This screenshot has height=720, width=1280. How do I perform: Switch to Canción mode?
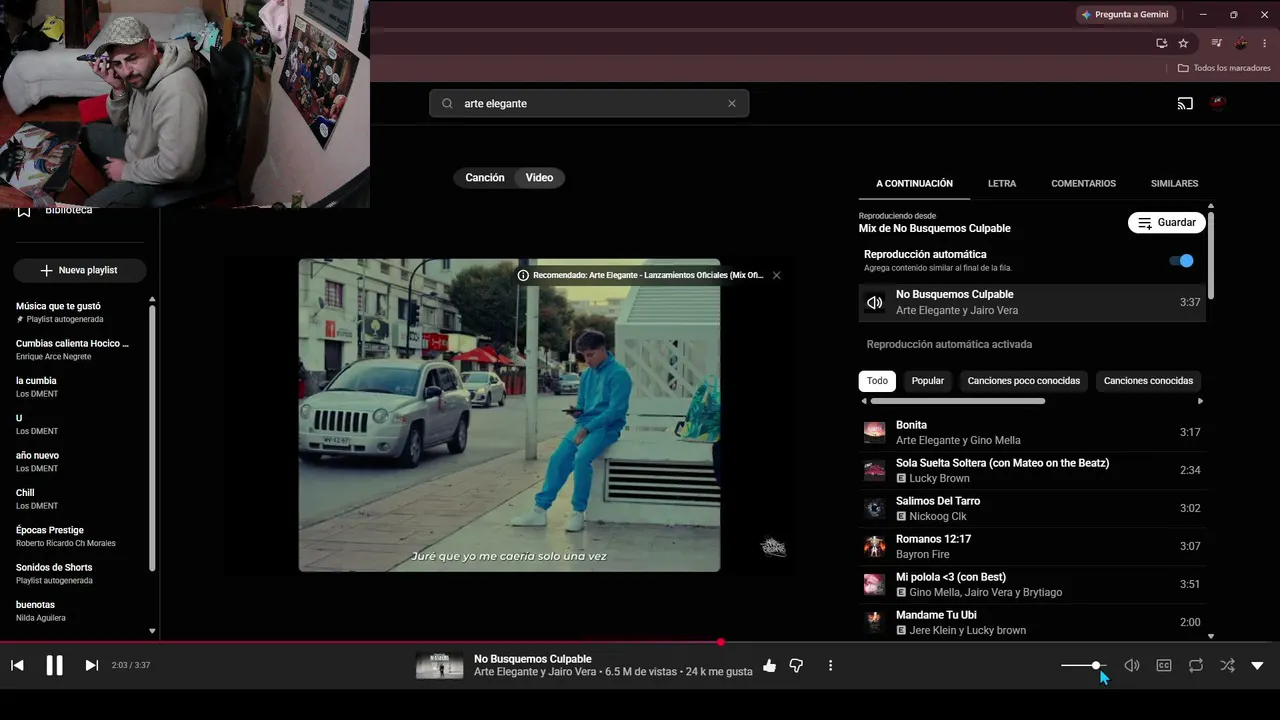485,177
